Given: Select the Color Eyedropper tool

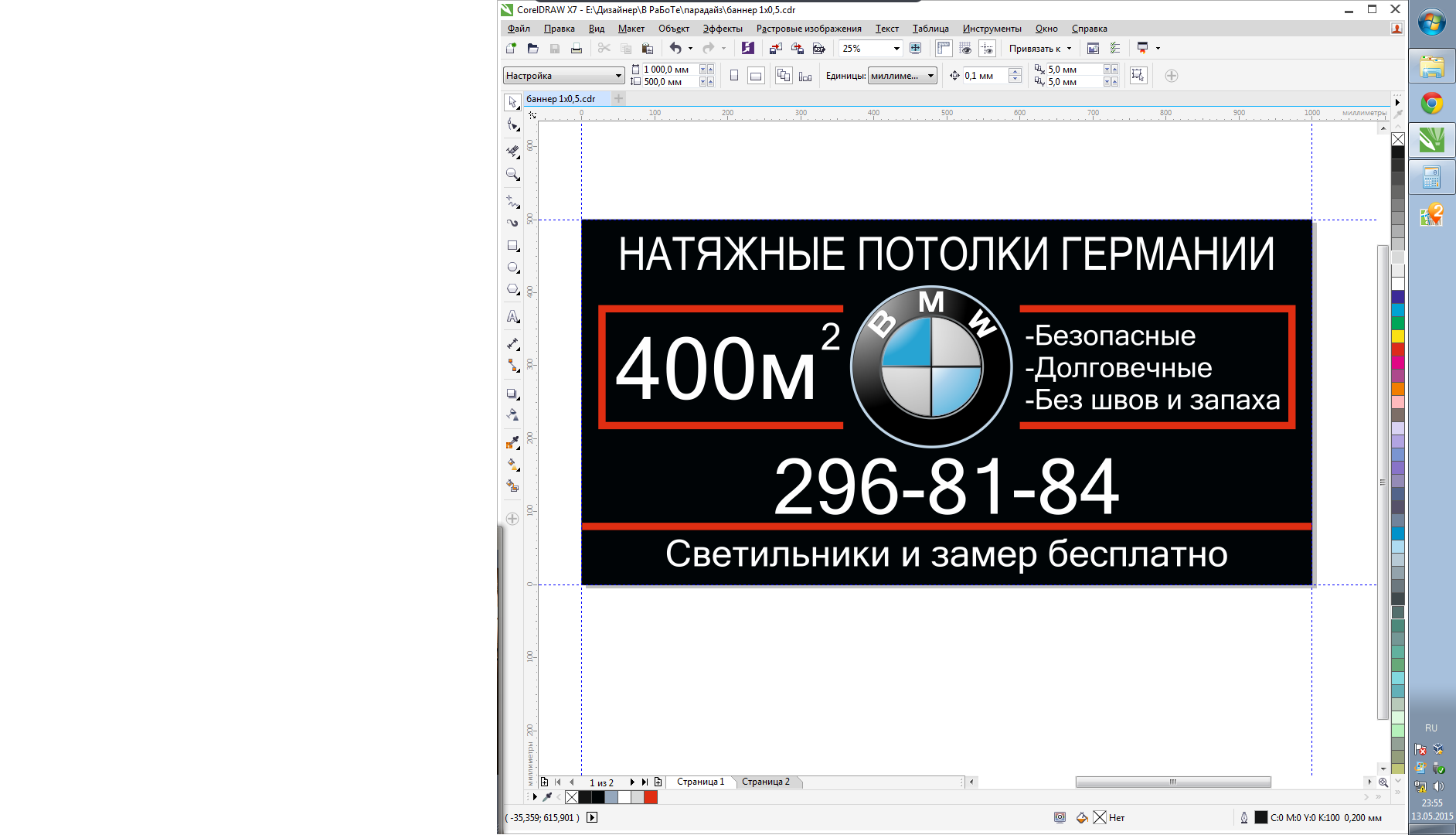Looking at the screenshot, I should pos(512,442).
